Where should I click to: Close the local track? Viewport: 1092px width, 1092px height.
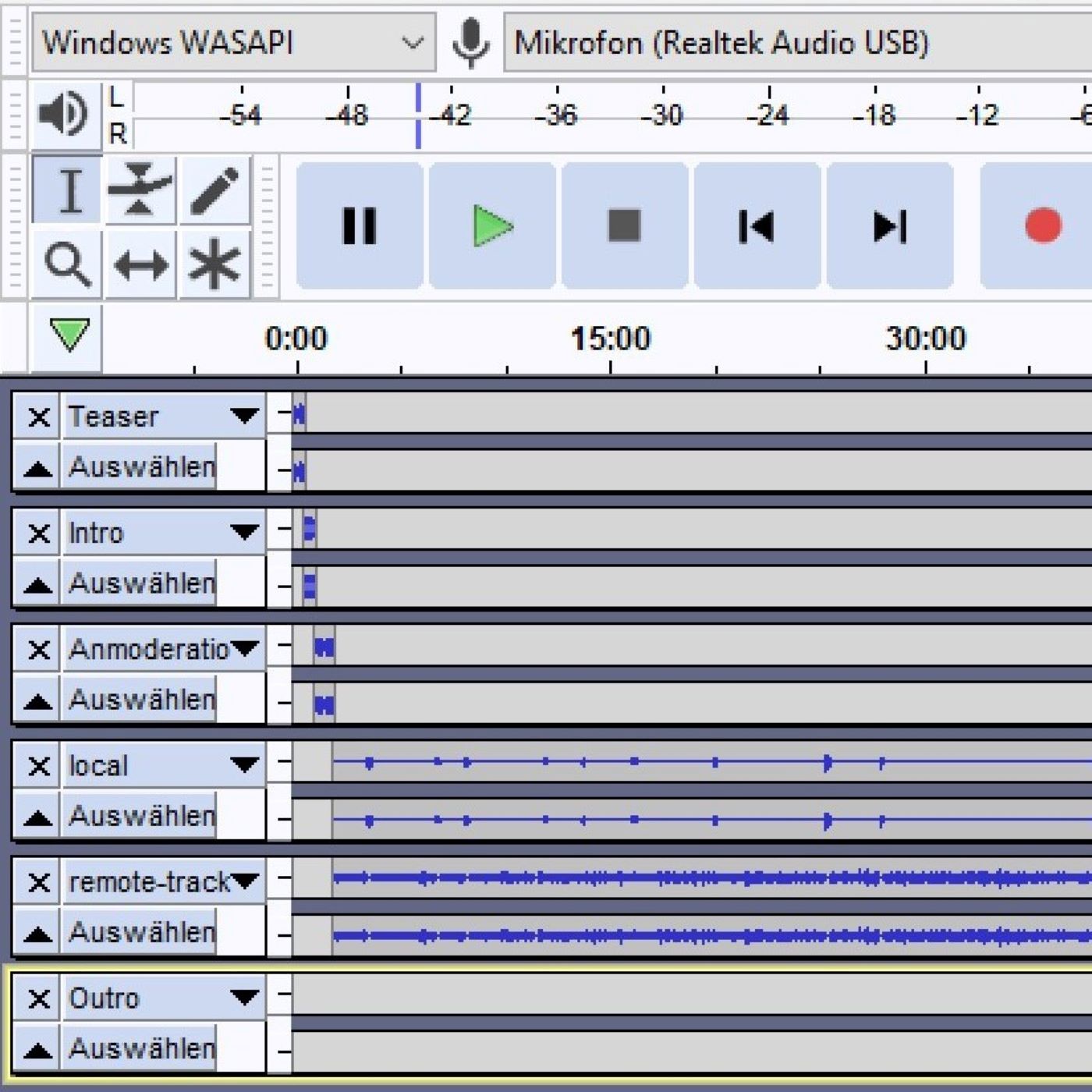point(38,766)
